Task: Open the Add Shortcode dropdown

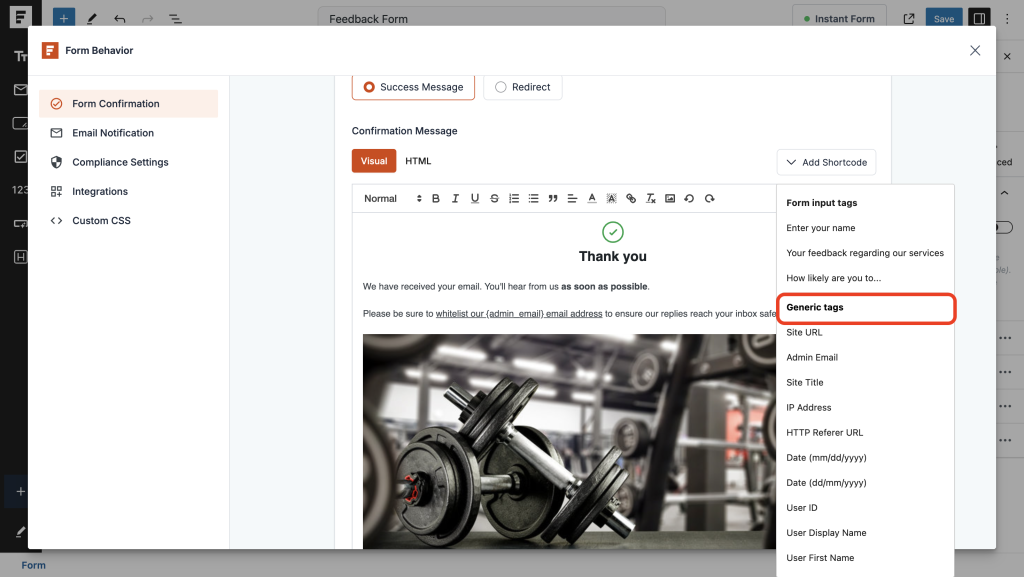Action: (826, 162)
